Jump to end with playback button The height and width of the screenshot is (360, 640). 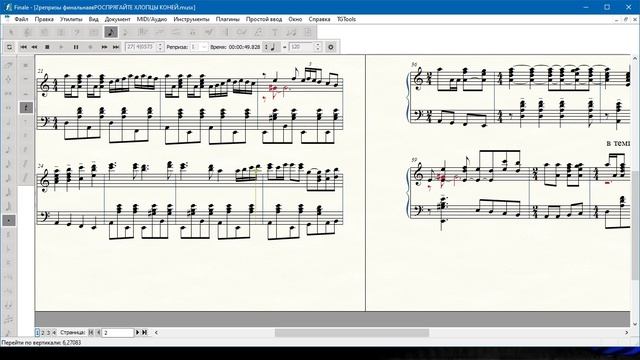(x=116, y=47)
